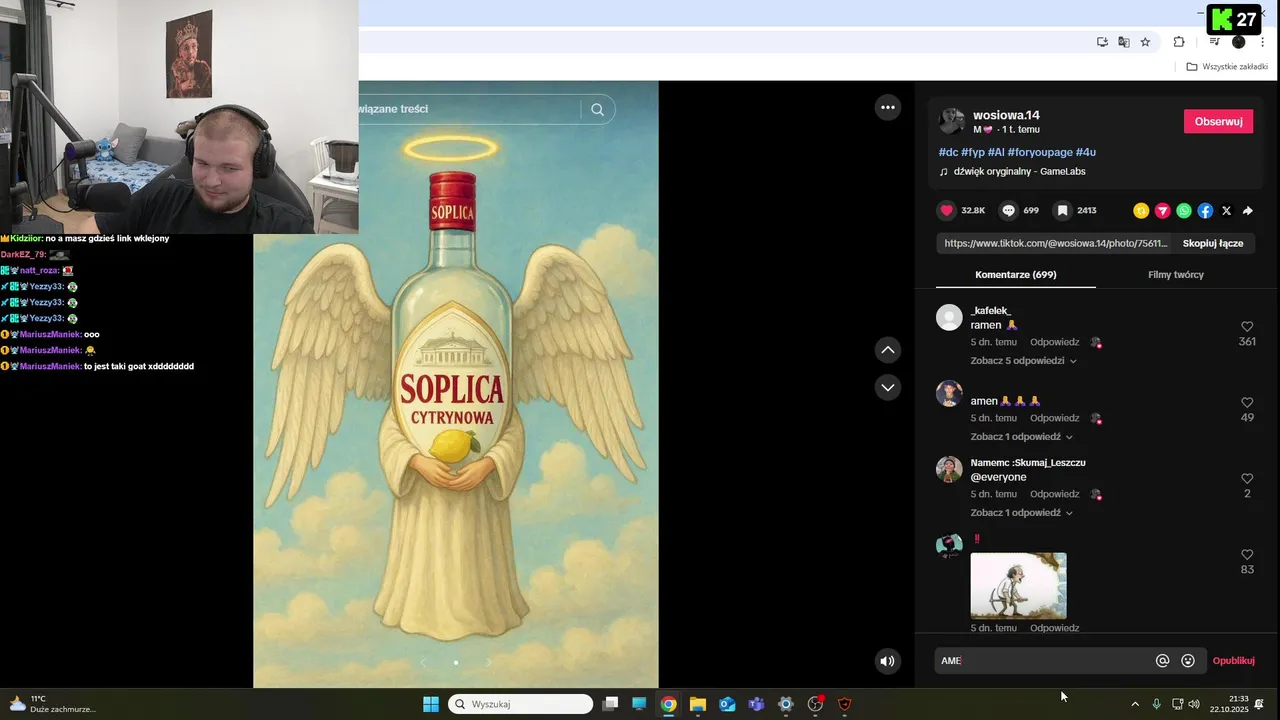Screen dimensions: 1280x720
Task: Like the image comment with 83 likes
Action: pyautogui.click(x=1247, y=555)
